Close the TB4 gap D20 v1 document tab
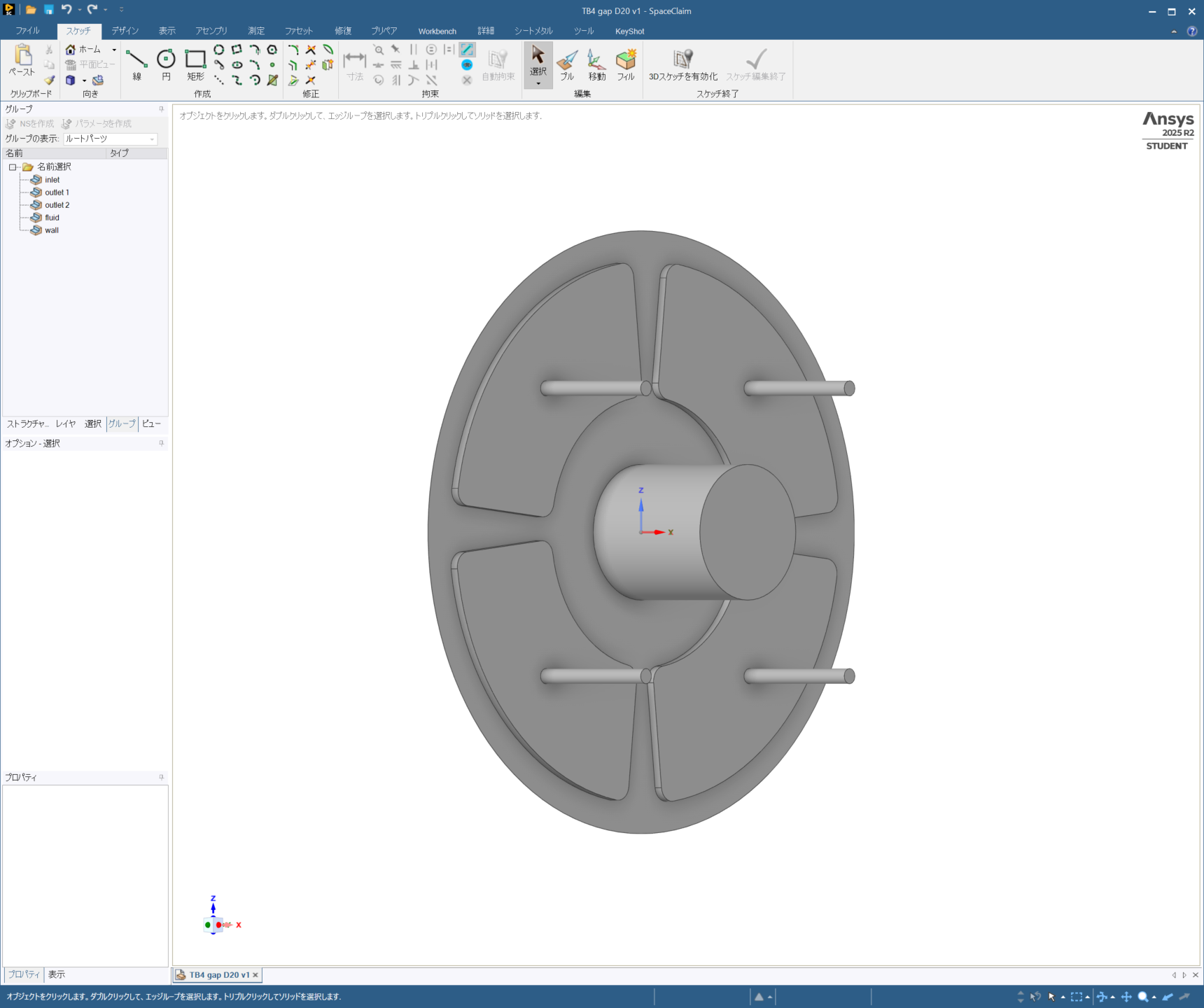Image resolution: width=1204 pixels, height=1008 pixels. (255, 975)
